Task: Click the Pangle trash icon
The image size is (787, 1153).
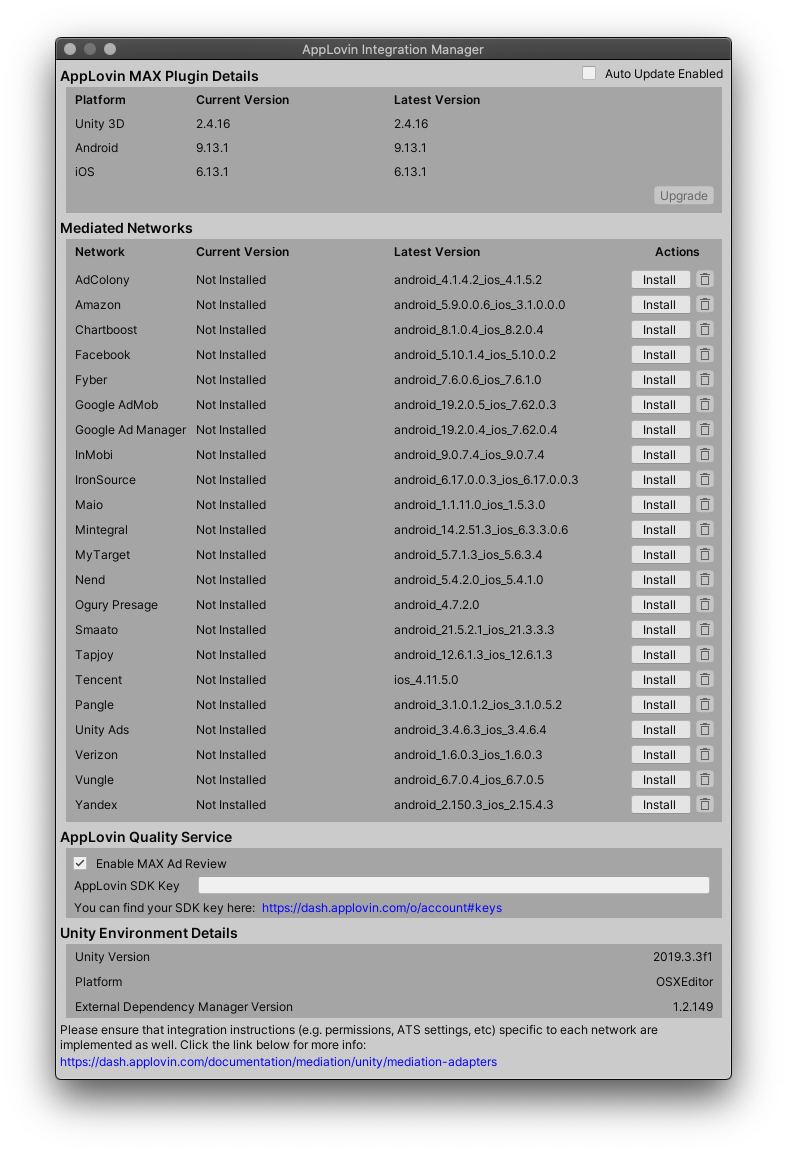Action: click(705, 704)
